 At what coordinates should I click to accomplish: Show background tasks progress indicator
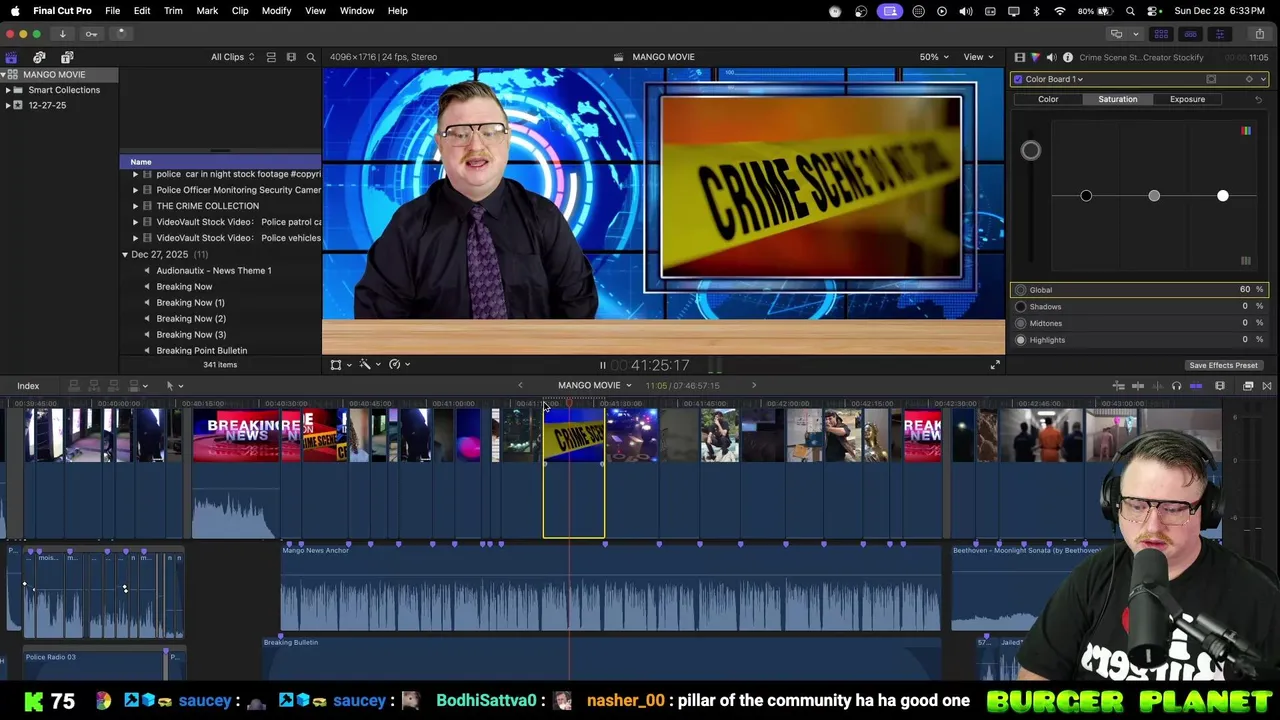pyautogui.click(x=121, y=34)
